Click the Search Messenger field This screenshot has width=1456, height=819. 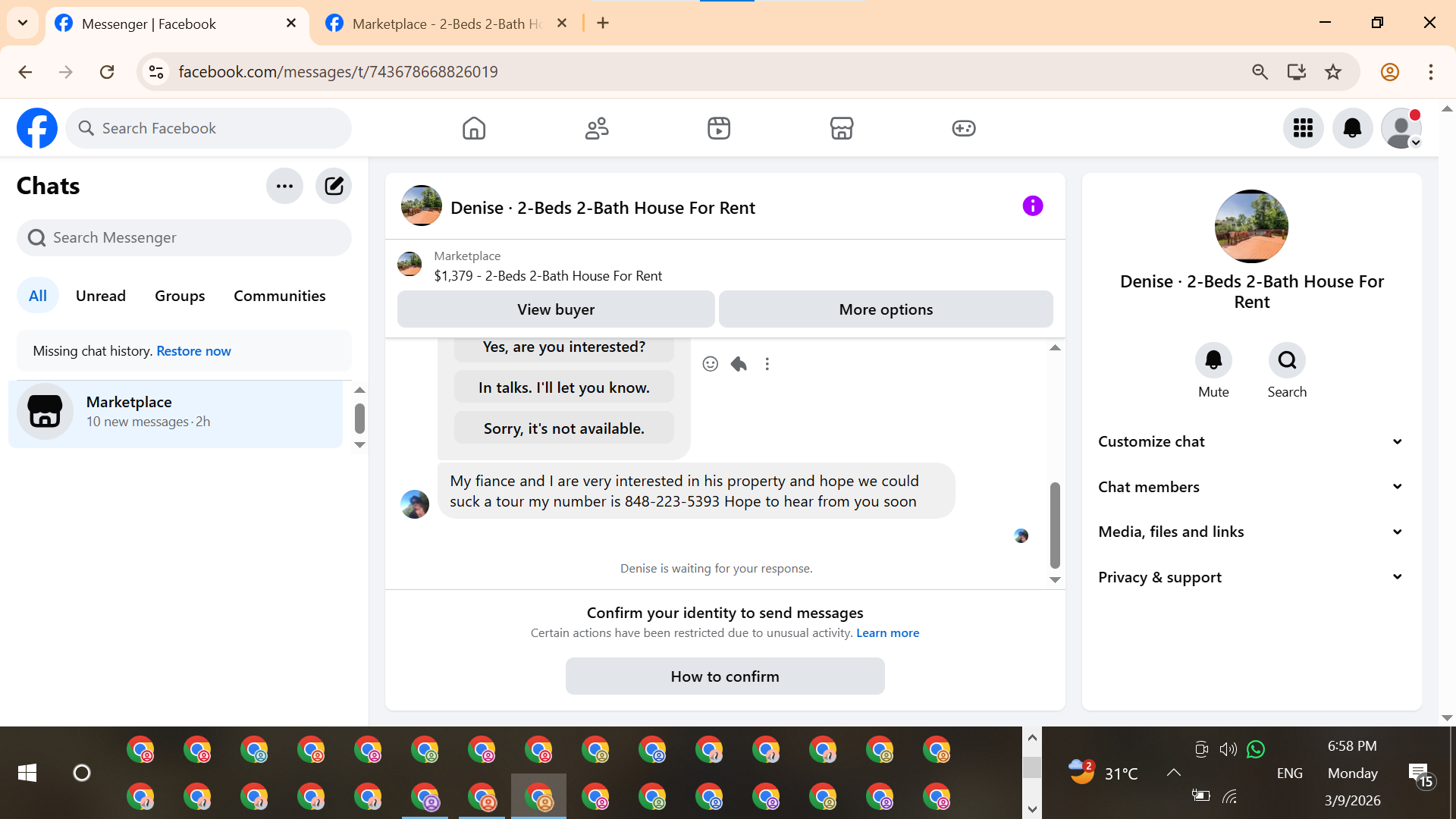point(184,238)
